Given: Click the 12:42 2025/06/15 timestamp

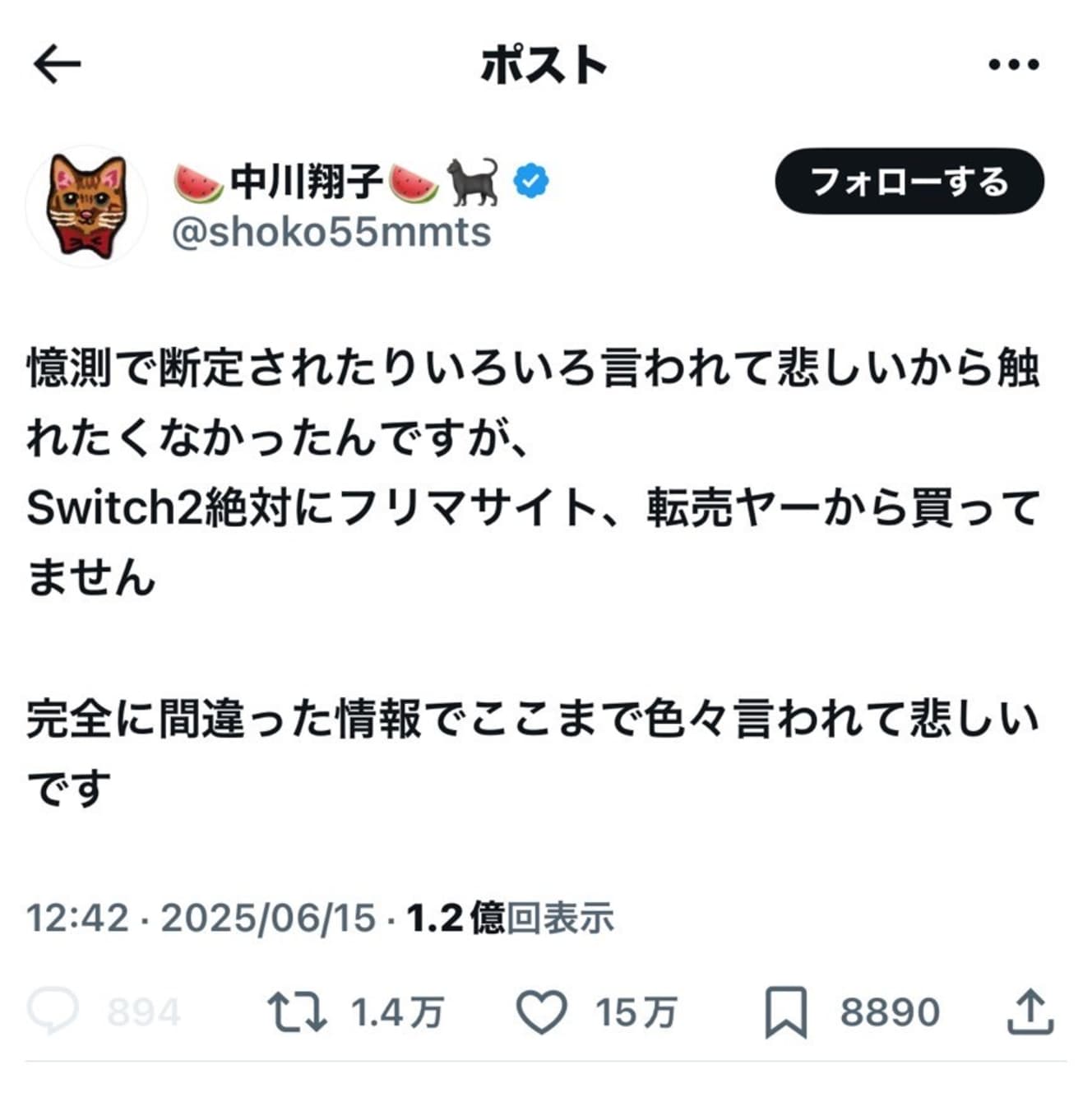Looking at the screenshot, I should click(x=201, y=918).
